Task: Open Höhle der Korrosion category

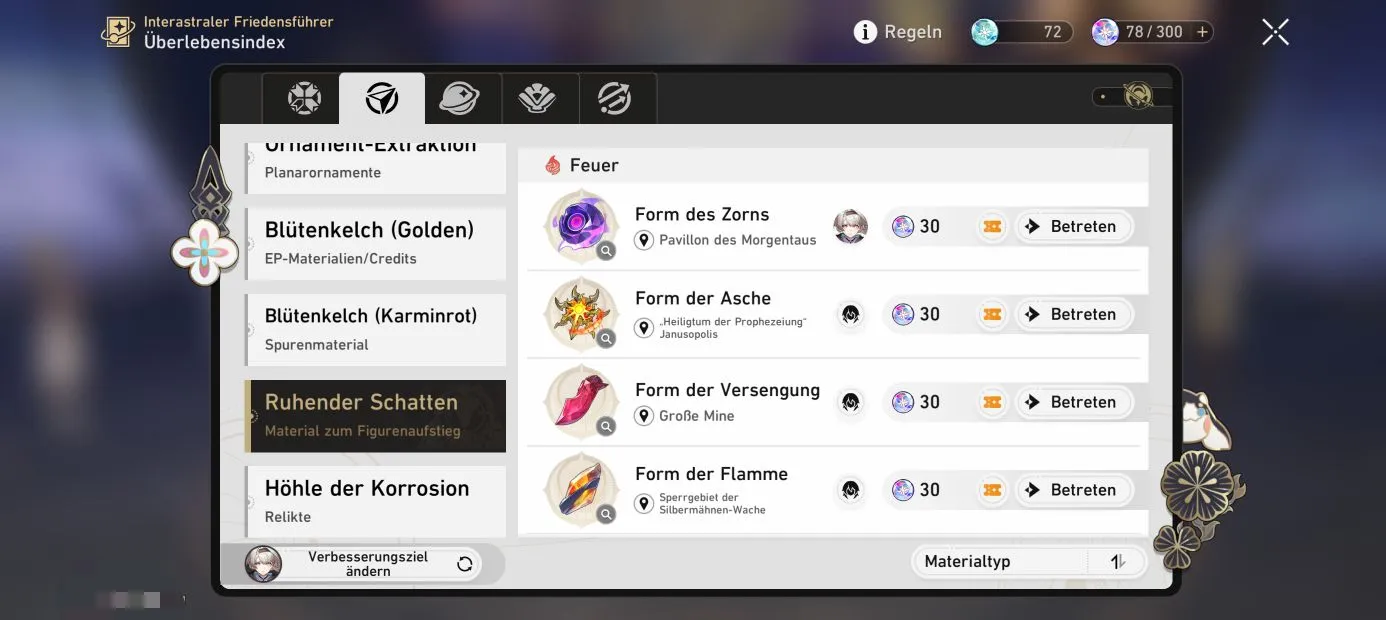Action: [376, 501]
